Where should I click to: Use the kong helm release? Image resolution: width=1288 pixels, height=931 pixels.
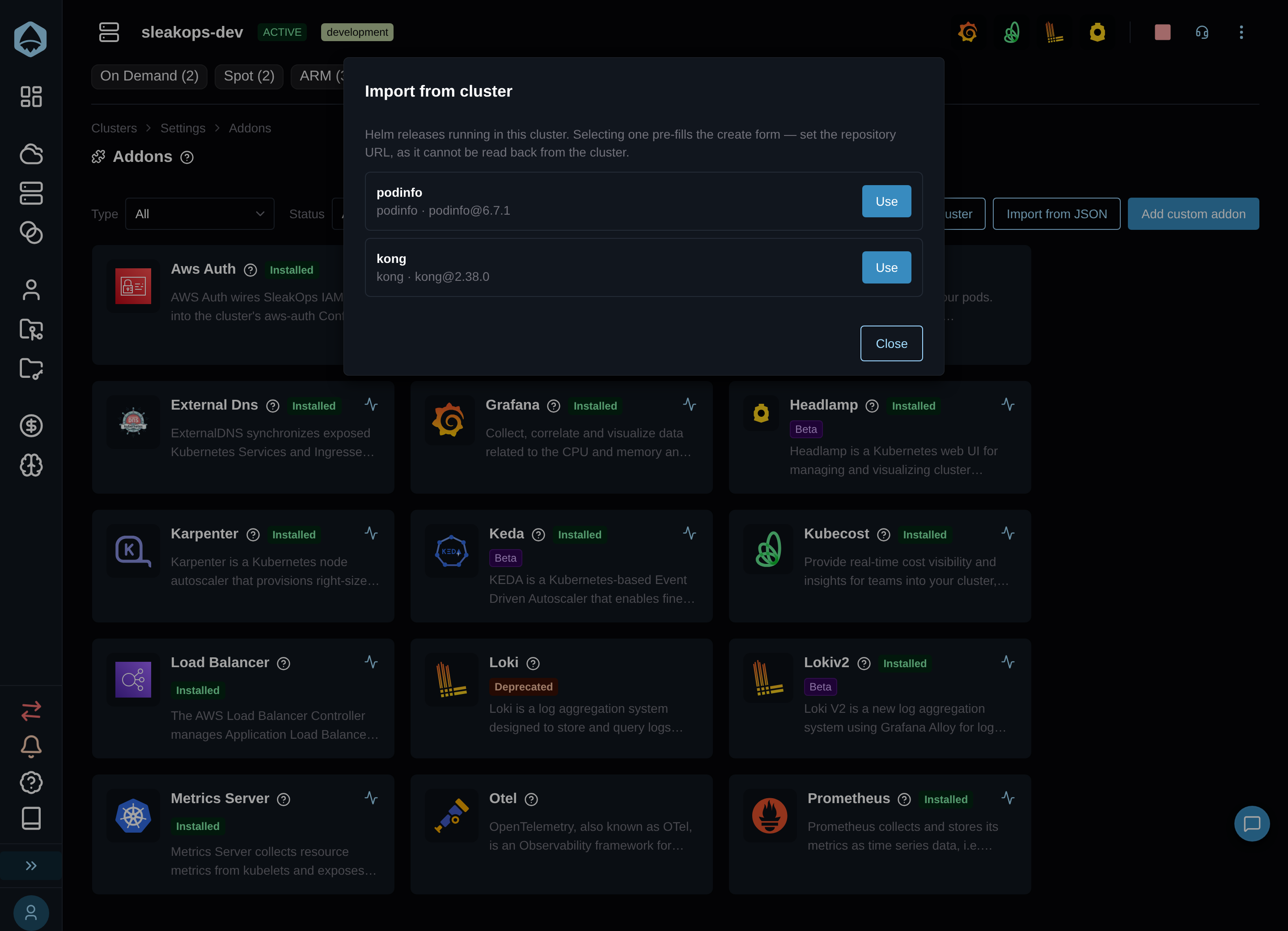[x=886, y=267]
